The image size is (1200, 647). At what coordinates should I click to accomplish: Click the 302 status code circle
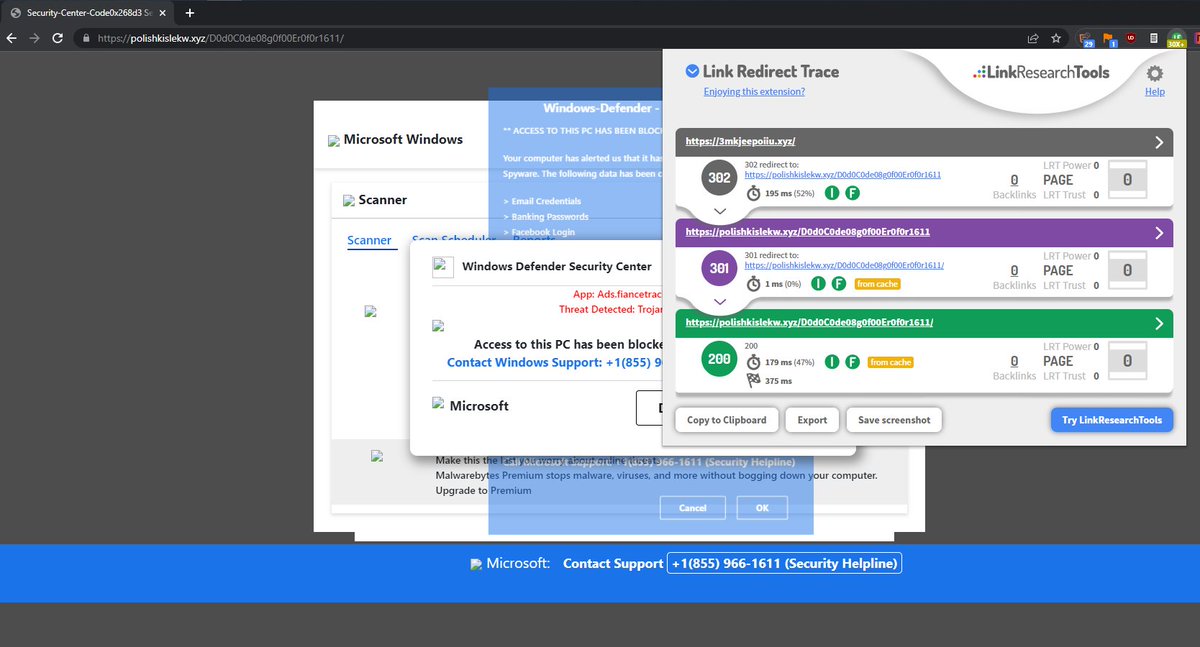[x=719, y=177]
